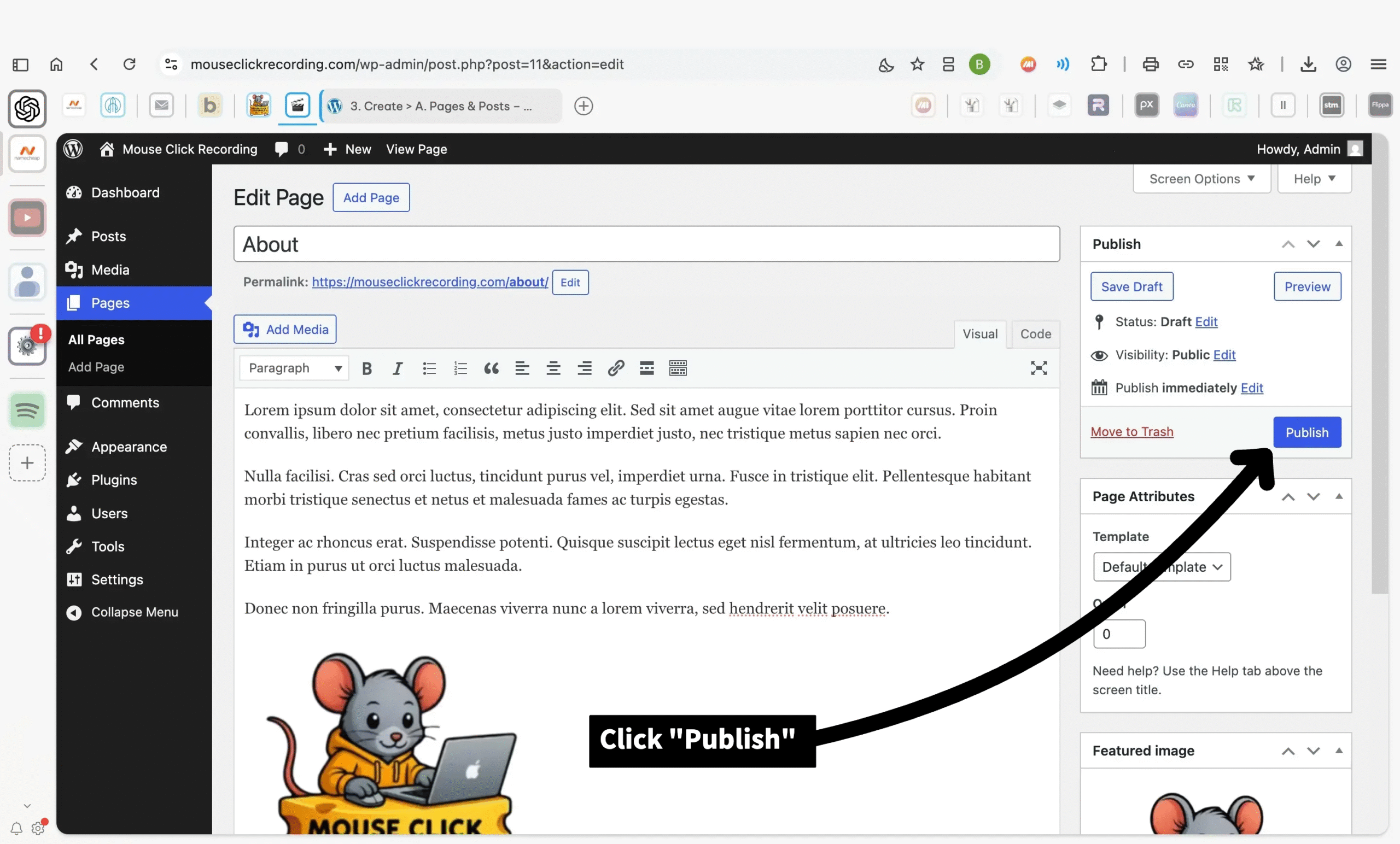Toggle the editor toolbar second row
Screen dimensions: 1400x844
point(678,368)
